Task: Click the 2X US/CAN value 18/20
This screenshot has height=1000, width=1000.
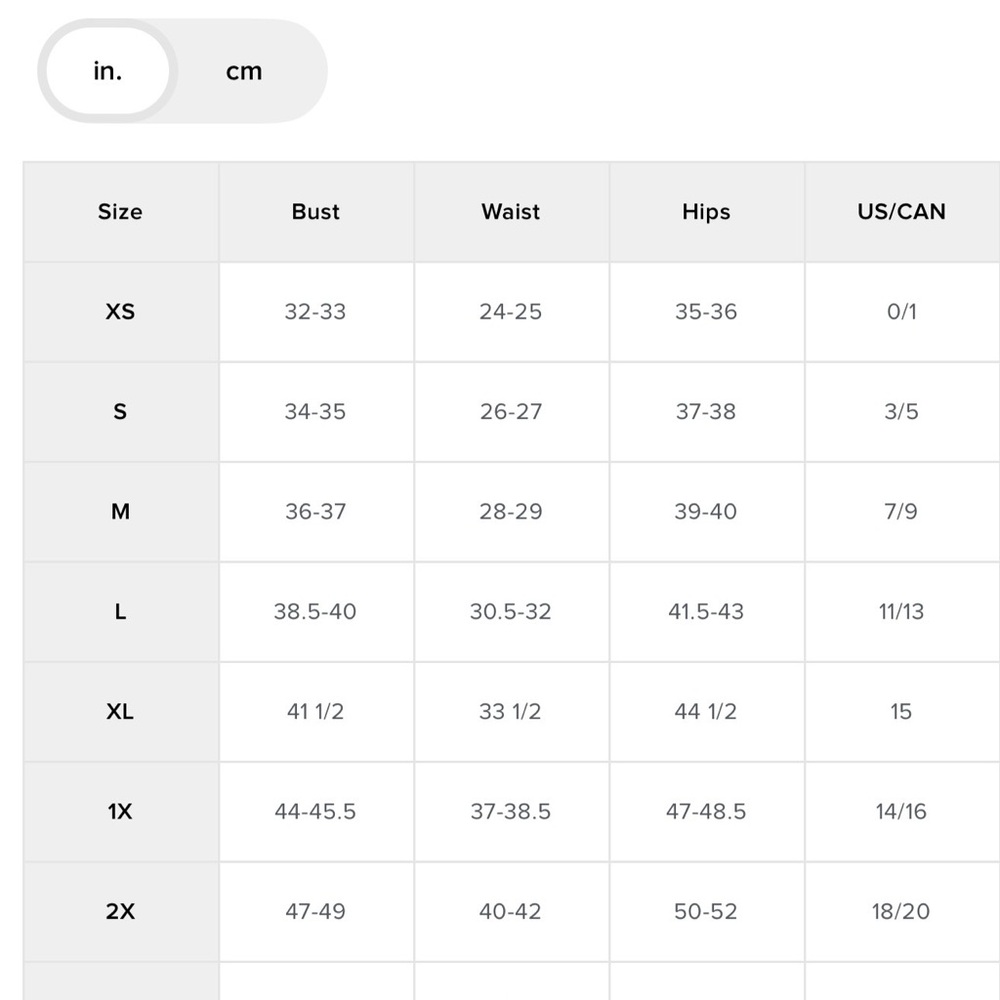Action: click(901, 912)
